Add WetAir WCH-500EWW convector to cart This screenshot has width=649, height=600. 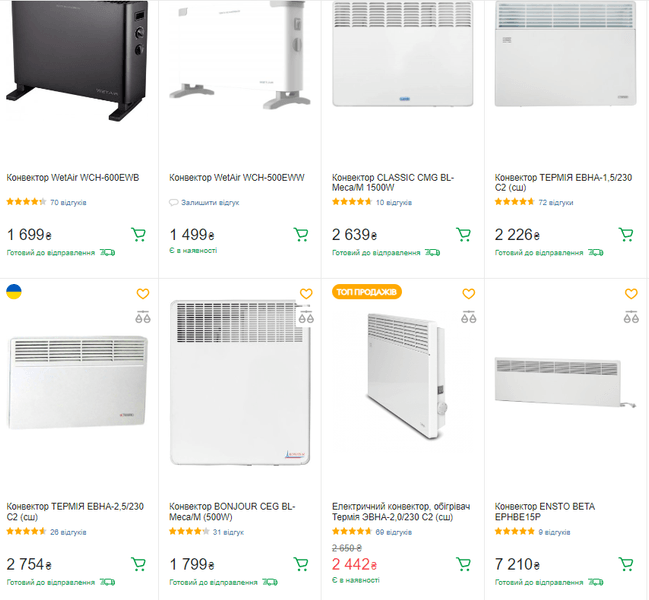(301, 235)
